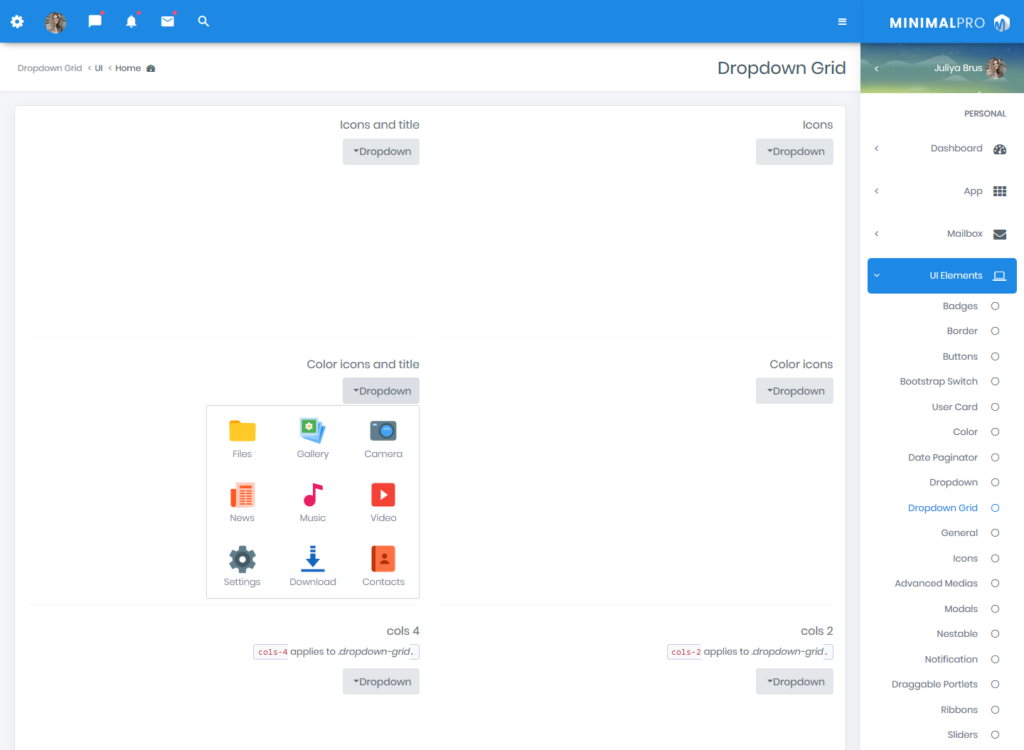Open the Download icon in the dropdown grid
The width and height of the screenshot is (1024, 750).
pos(312,561)
